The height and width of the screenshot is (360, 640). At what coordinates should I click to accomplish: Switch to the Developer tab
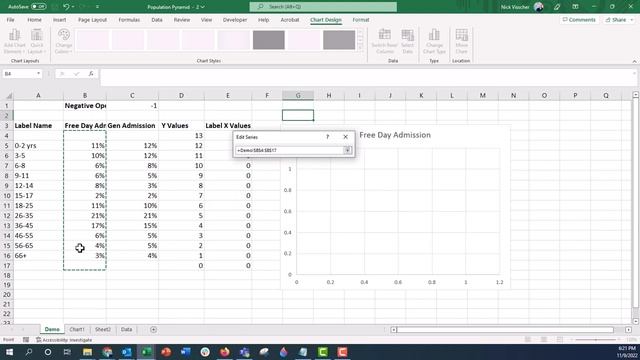click(235, 20)
